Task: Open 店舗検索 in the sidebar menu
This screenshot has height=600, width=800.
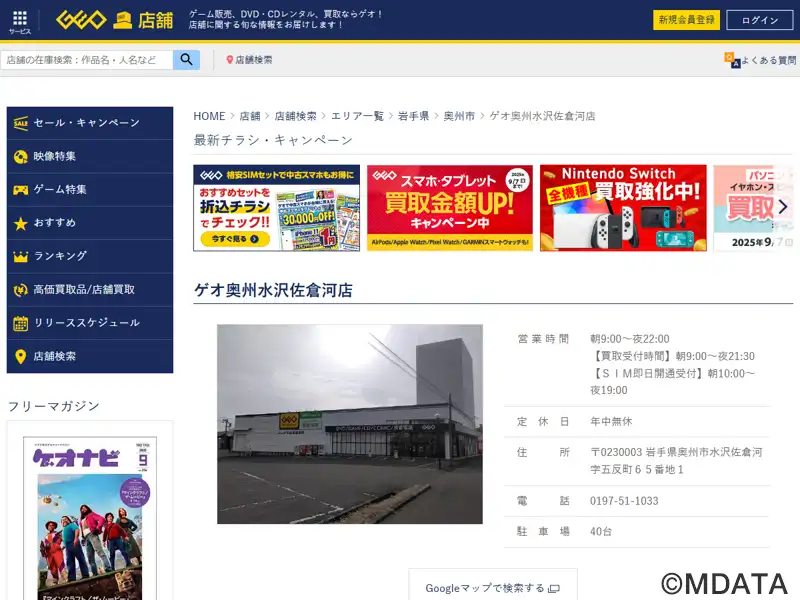Action: point(90,357)
